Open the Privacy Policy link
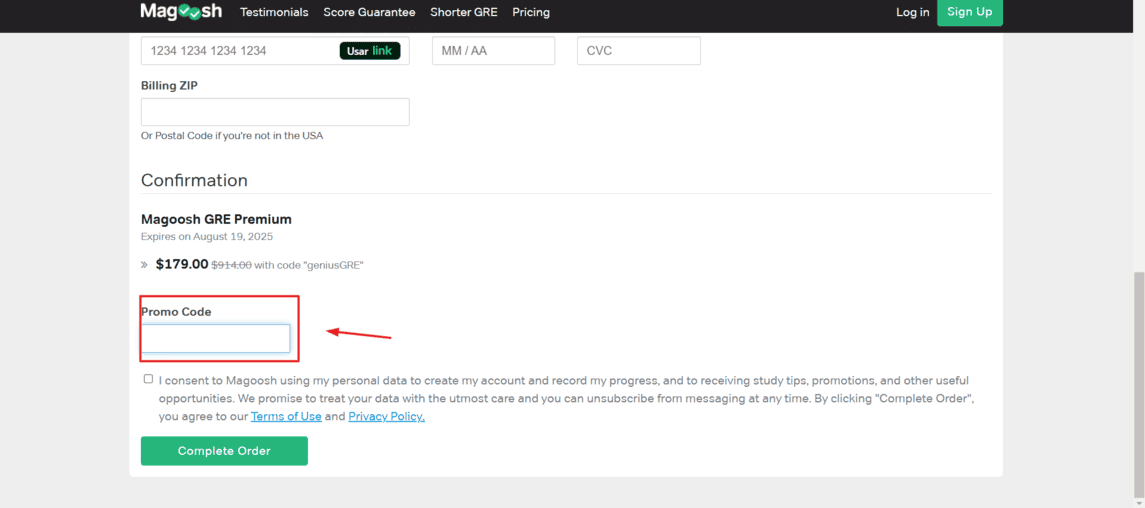The height and width of the screenshot is (508, 1145). click(x=386, y=417)
